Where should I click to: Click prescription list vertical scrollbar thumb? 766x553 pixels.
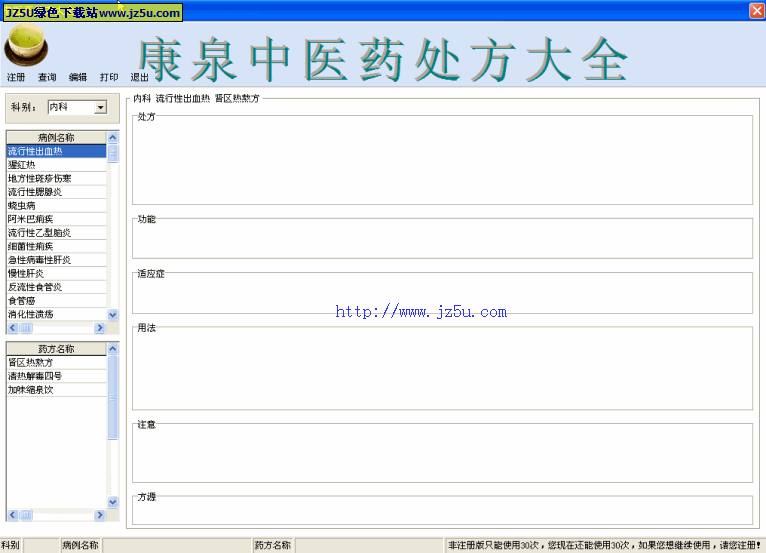(113, 398)
